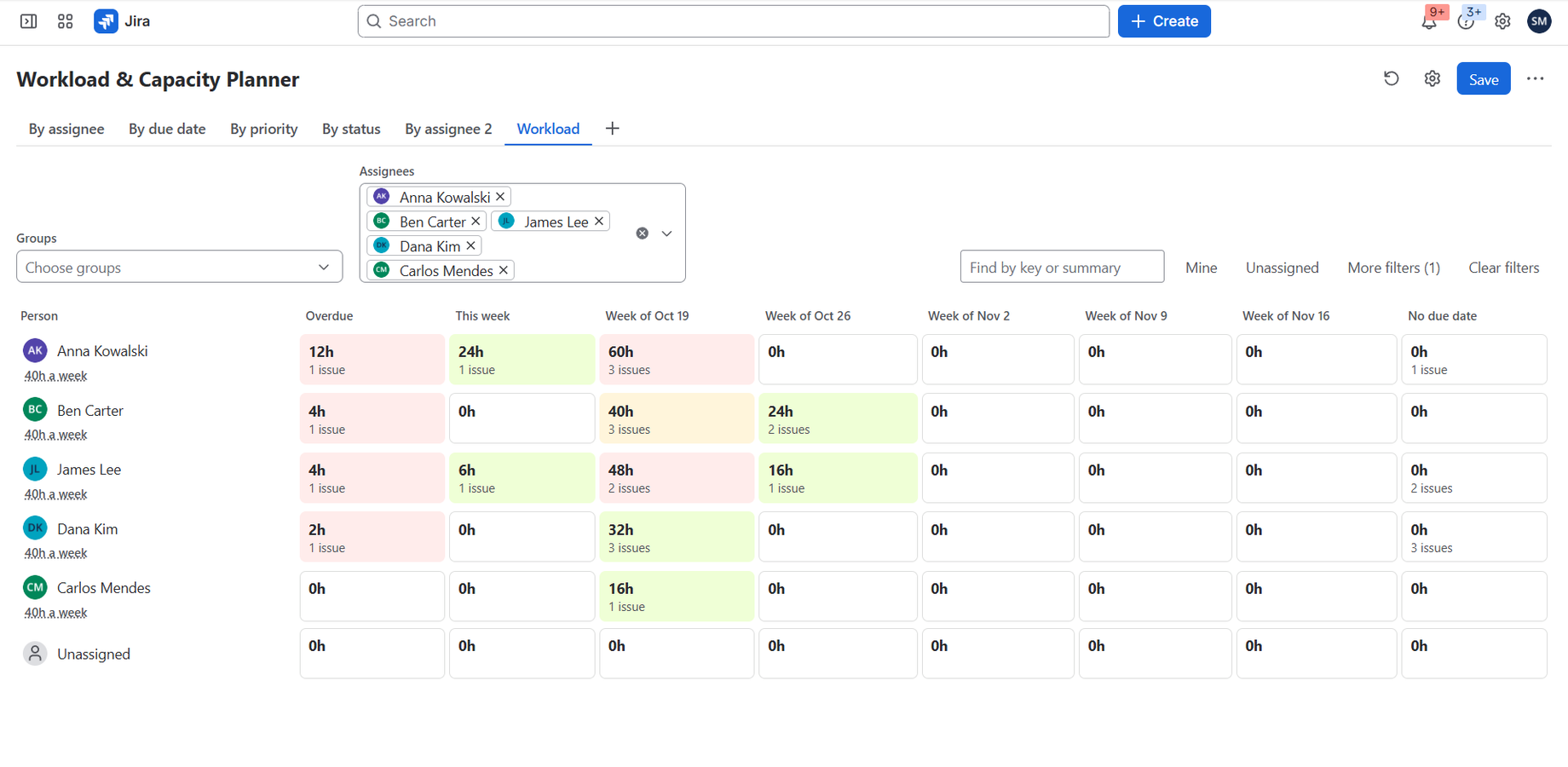
Task: Toggle the Mine filter
Action: (1201, 268)
